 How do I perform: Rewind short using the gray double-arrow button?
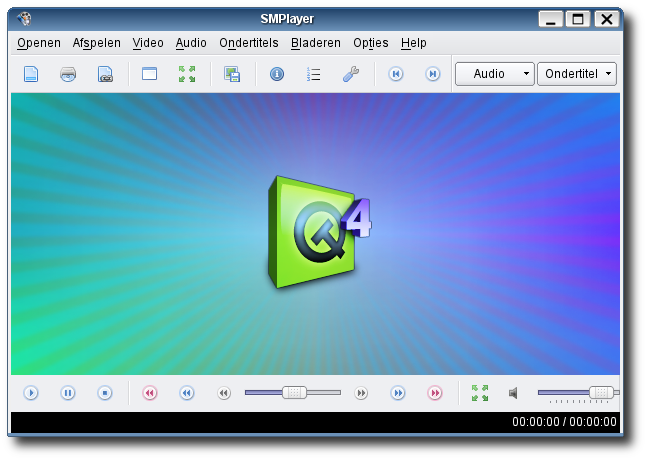coord(224,393)
